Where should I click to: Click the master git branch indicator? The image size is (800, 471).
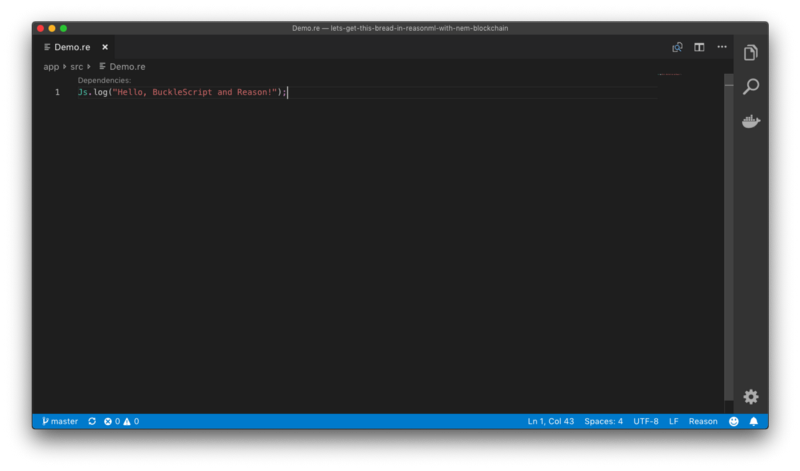[60, 421]
